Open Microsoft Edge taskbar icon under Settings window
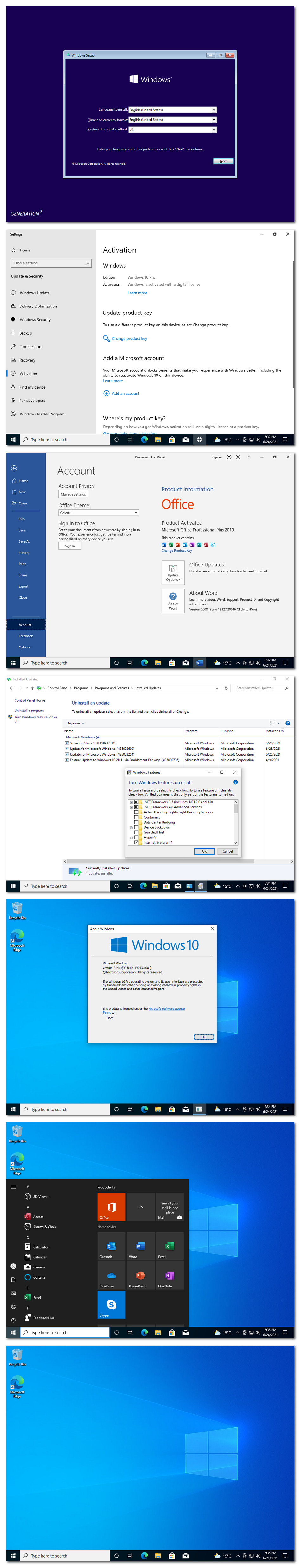Screen dimensions: 301x1568 click(x=144, y=439)
